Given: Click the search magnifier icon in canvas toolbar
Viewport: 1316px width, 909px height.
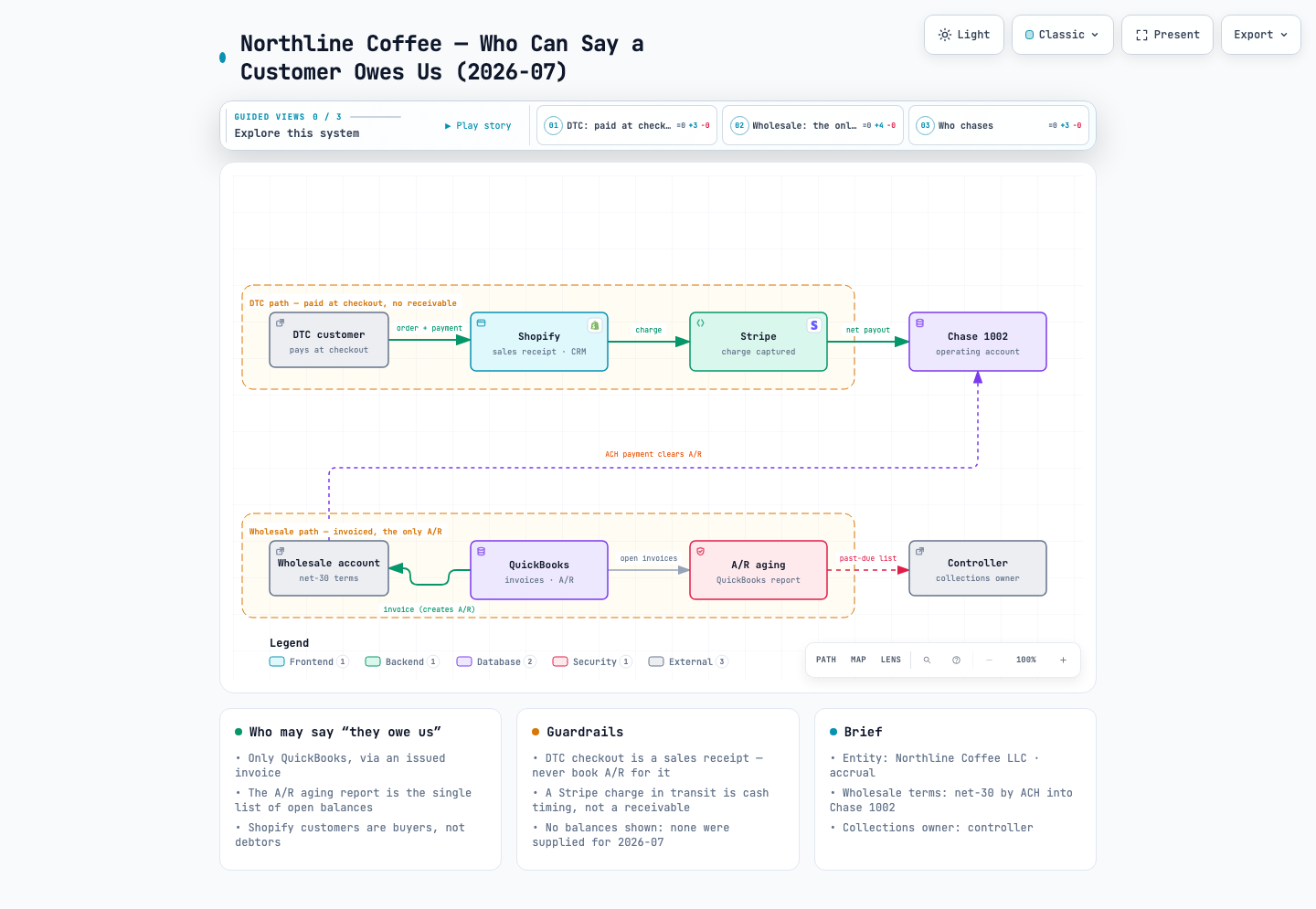Looking at the screenshot, I should pyautogui.click(x=927, y=660).
